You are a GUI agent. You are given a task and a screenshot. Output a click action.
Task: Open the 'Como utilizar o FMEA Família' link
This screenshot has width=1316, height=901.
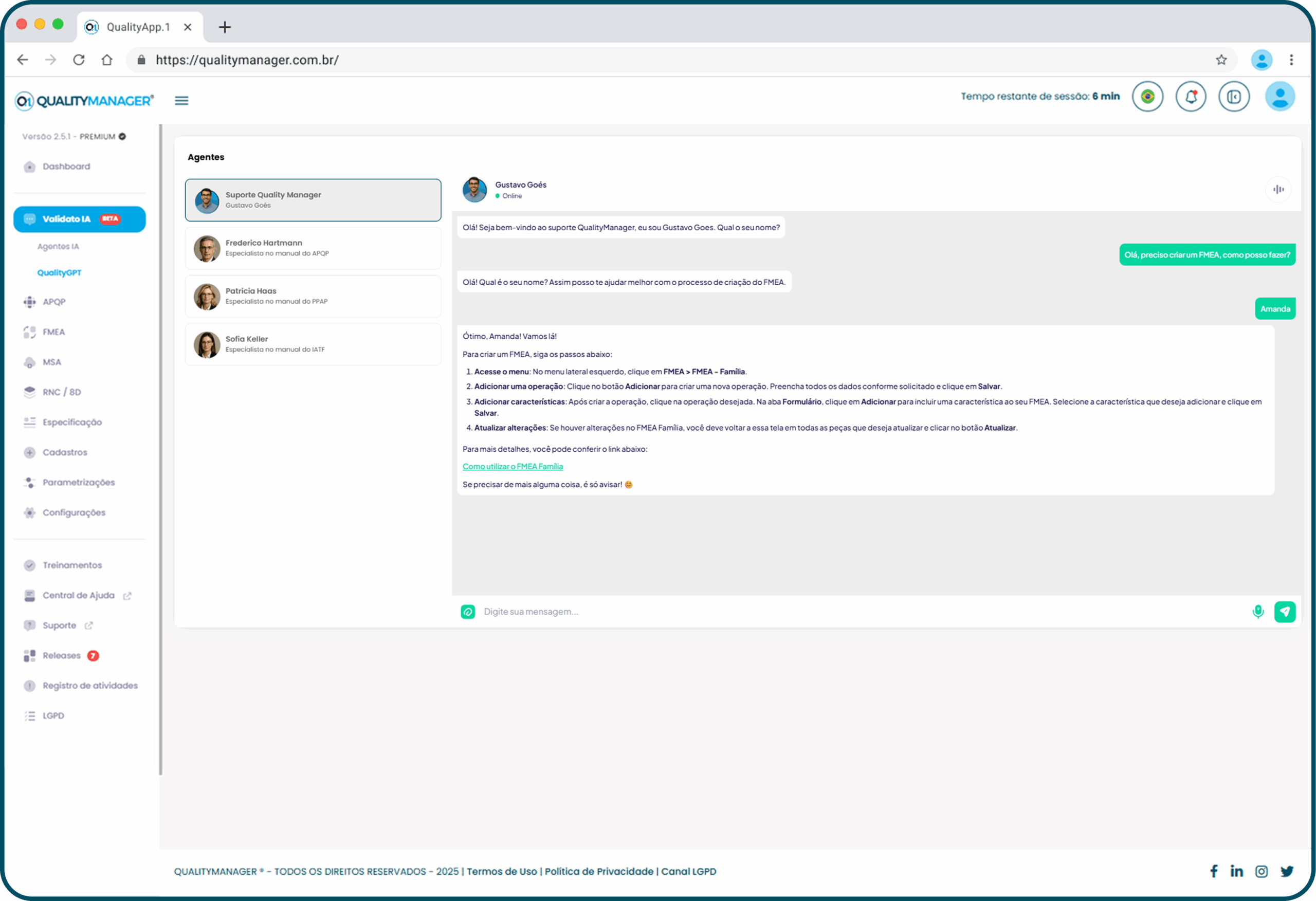[512, 467]
